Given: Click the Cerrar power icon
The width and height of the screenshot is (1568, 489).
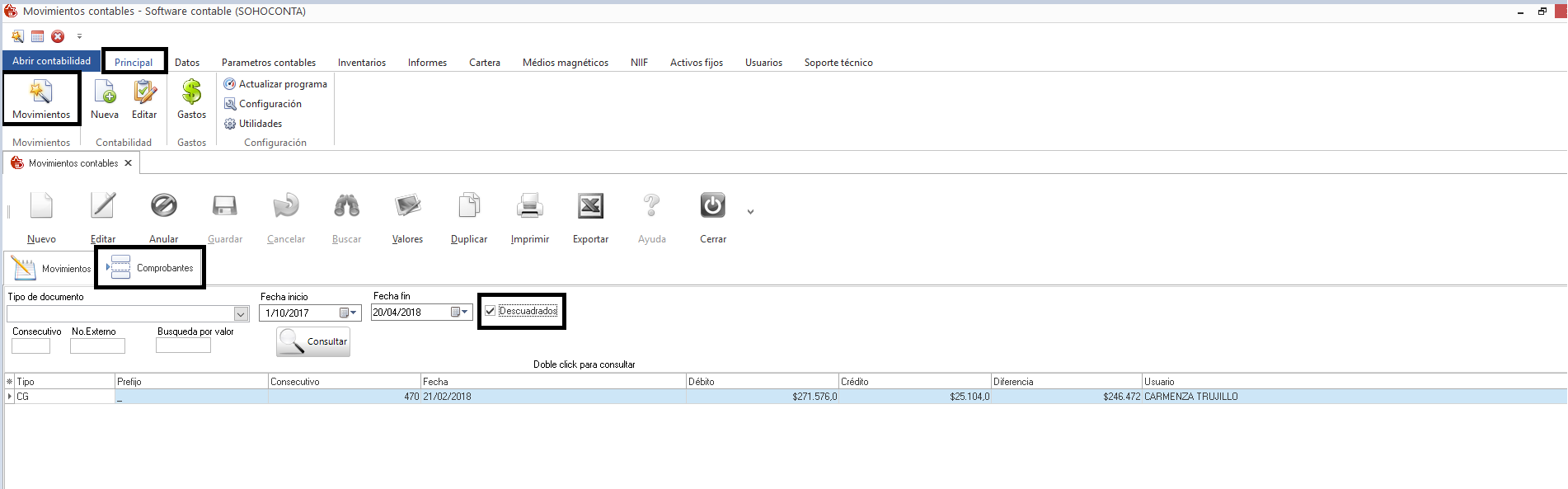Looking at the screenshot, I should click(x=712, y=206).
